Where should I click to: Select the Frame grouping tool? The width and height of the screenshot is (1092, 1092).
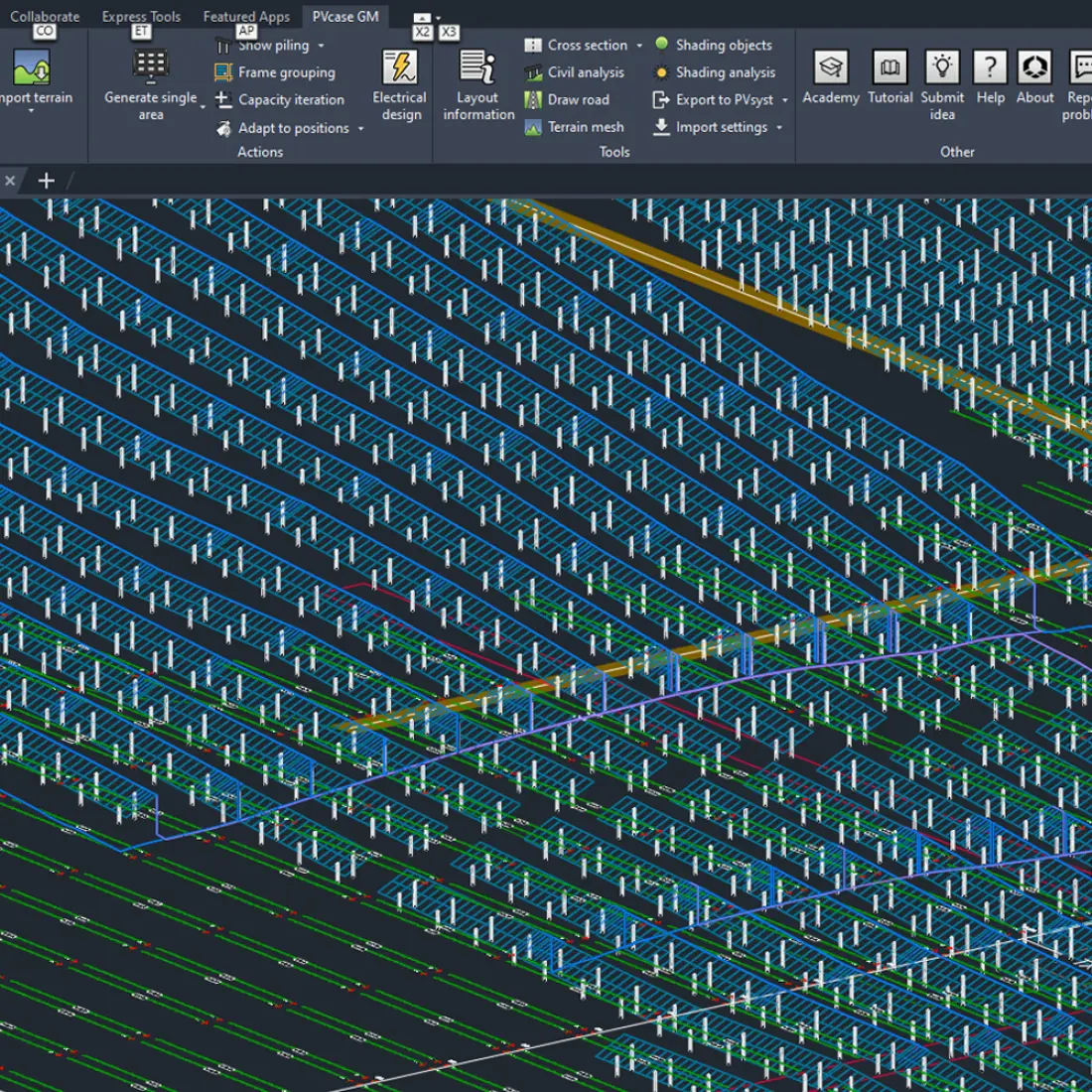pyautogui.click(x=276, y=72)
